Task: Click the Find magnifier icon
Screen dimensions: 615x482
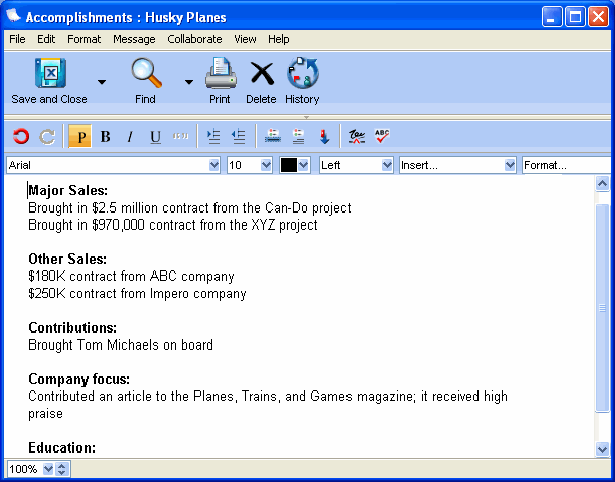Action: pos(146,75)
